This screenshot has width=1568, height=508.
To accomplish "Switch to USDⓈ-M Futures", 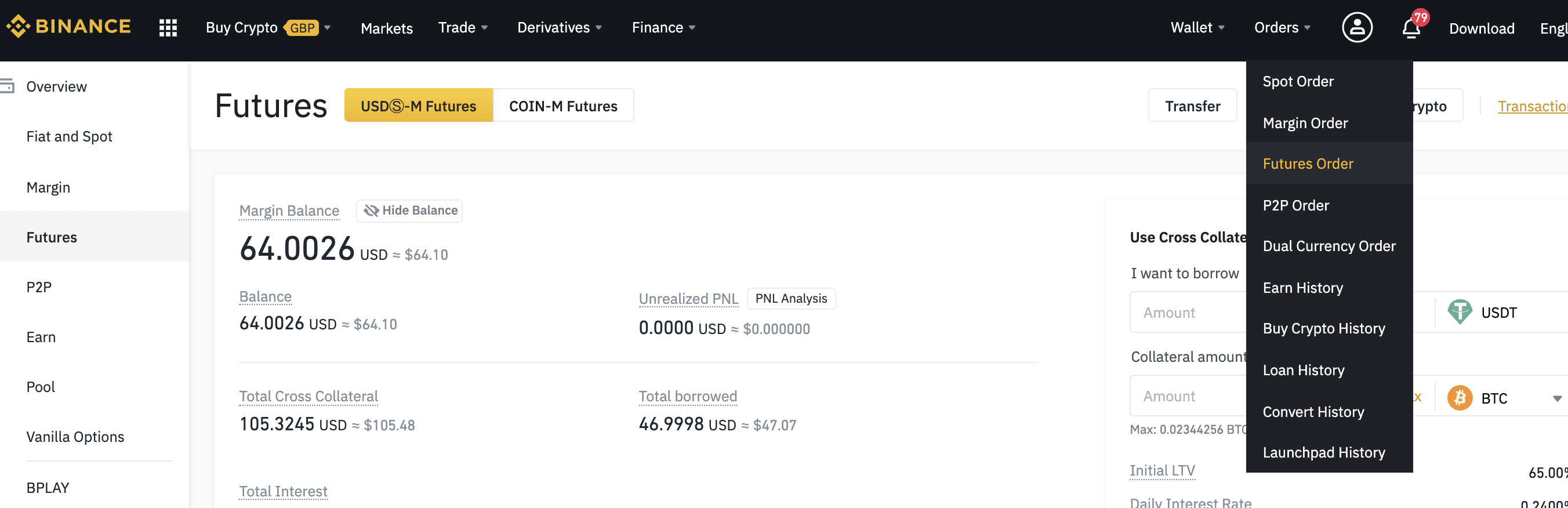I will coord(418,106).
